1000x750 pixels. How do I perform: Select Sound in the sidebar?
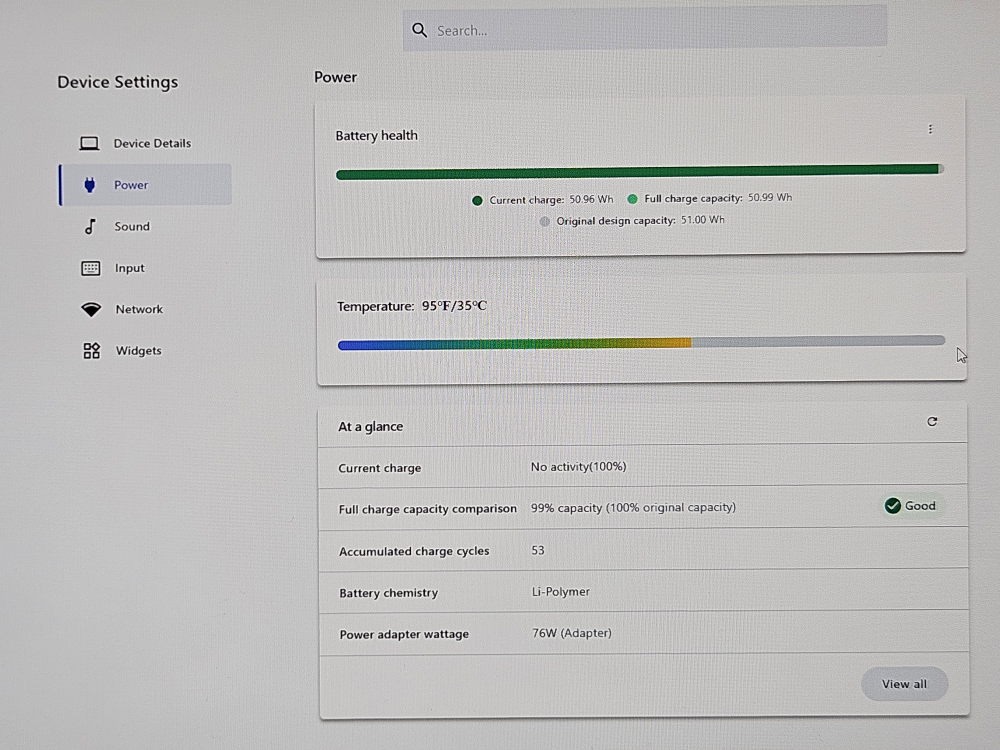point(131,227)
